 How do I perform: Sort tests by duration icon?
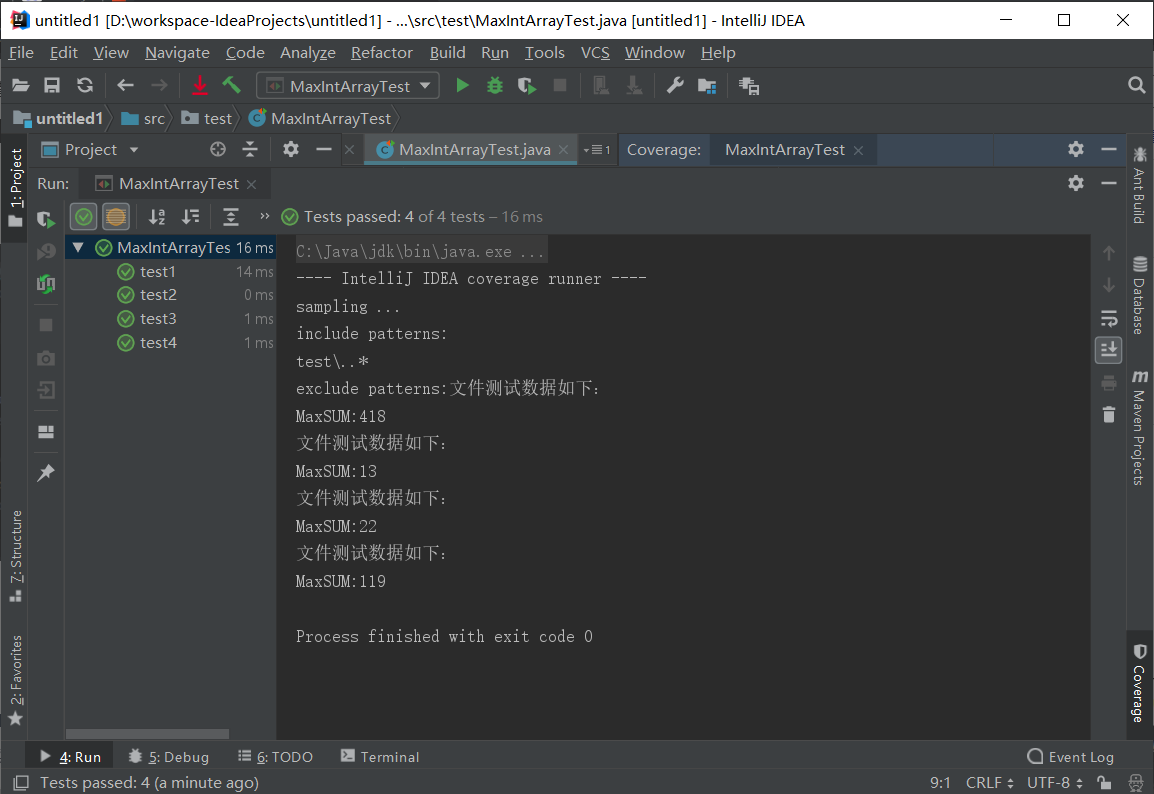click(191, 216)
